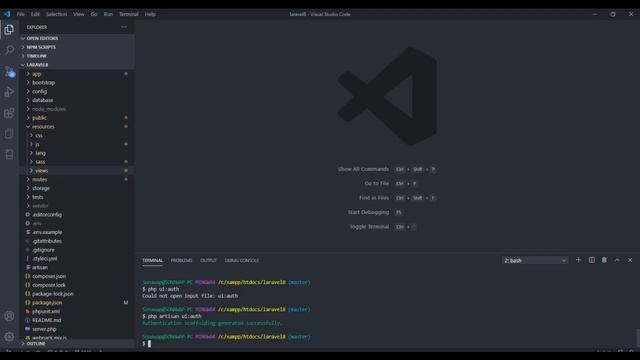
Task: Click the VS Code logo in title bar
Action: (x=7, y=14)
